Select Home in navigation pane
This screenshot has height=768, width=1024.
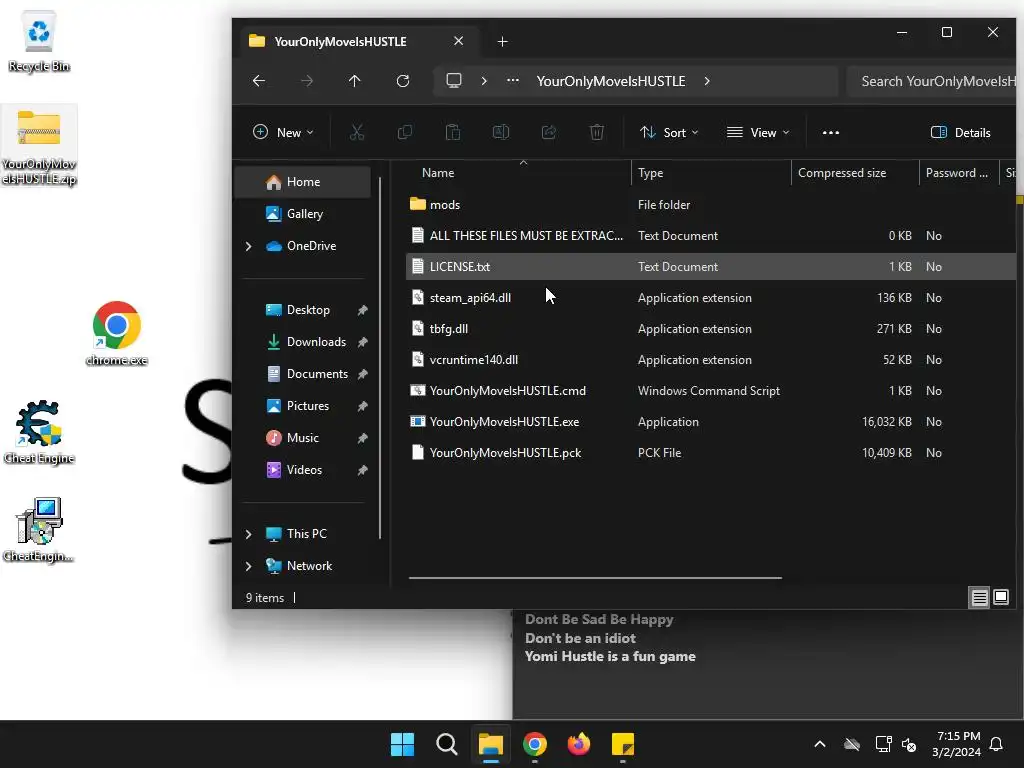tap(302, 182)
